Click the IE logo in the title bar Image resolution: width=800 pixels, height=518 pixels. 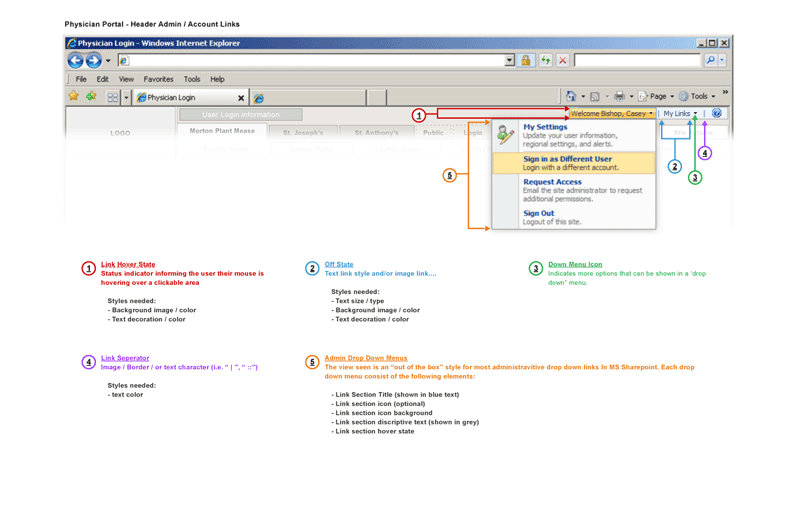(72, 43)
